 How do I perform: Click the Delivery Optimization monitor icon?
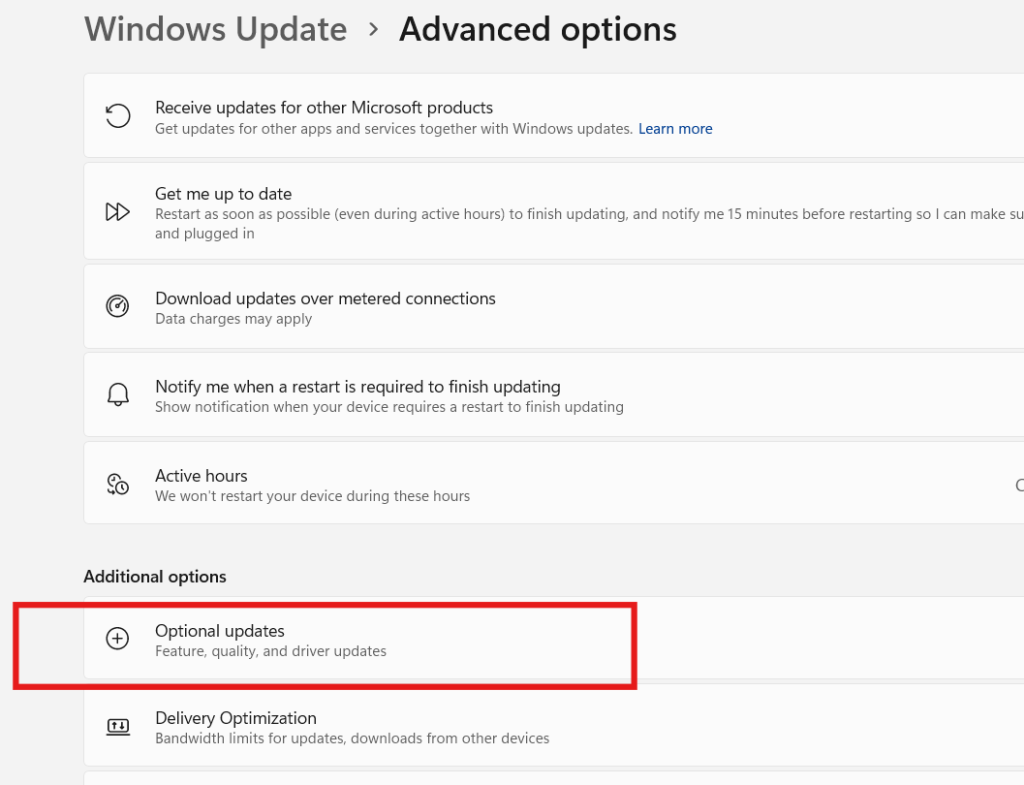[x=118, y=725]
